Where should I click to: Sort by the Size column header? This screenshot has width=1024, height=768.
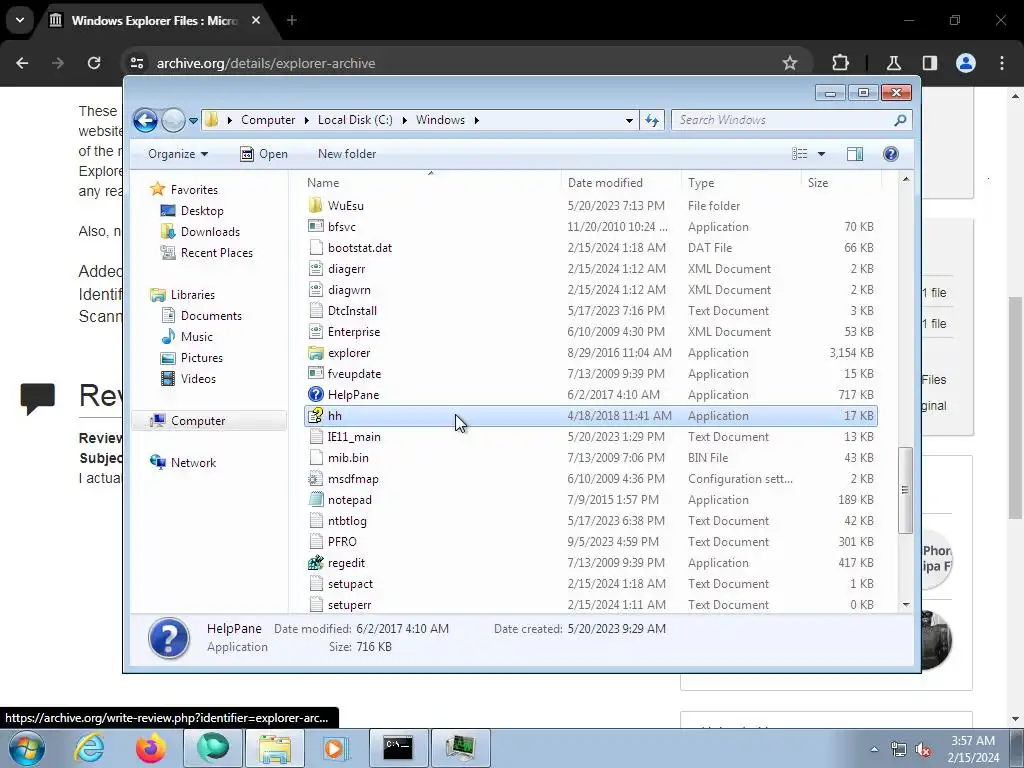click(840, 183)
